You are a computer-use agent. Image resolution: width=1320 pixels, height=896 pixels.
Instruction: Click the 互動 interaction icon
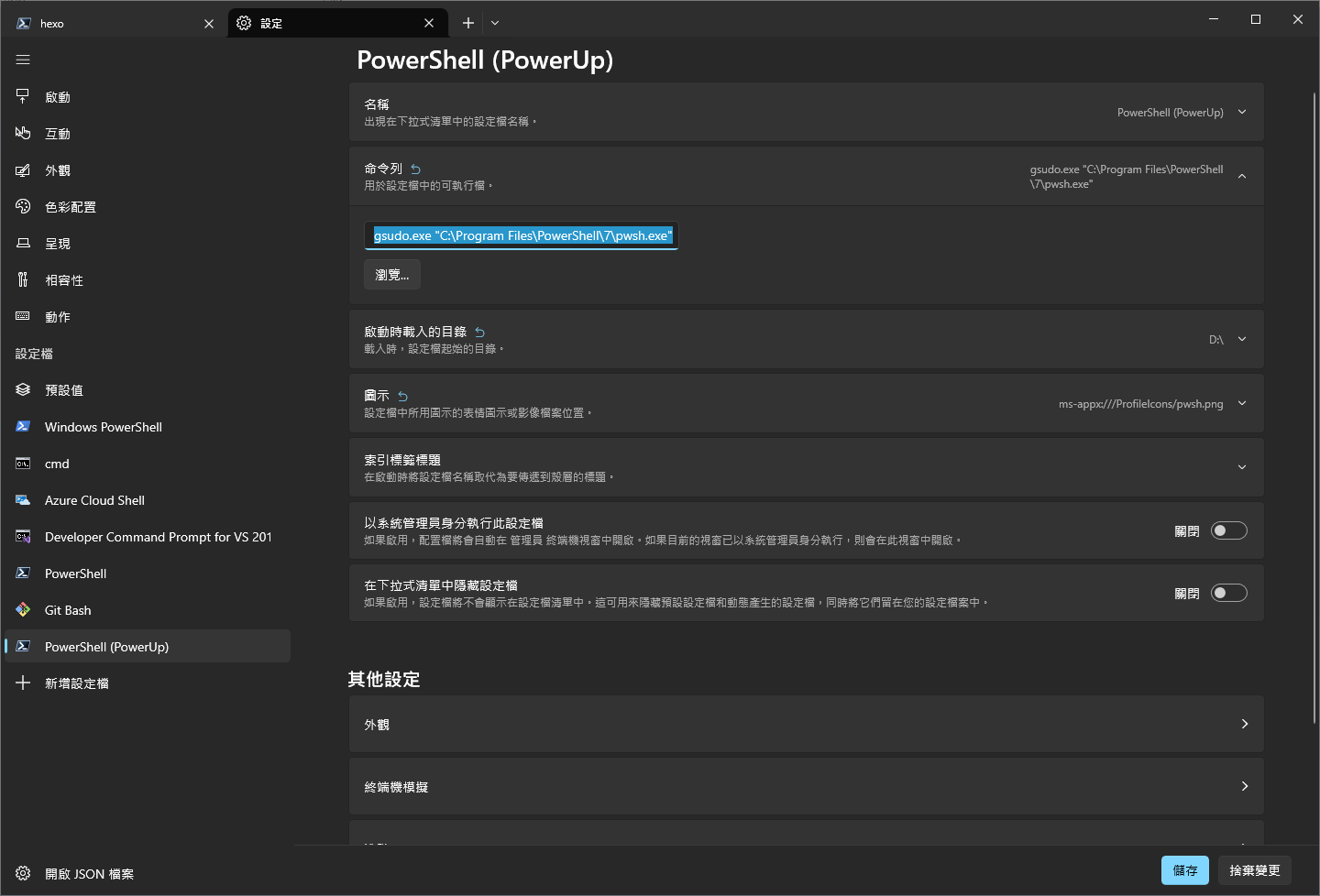click(23, 133)
